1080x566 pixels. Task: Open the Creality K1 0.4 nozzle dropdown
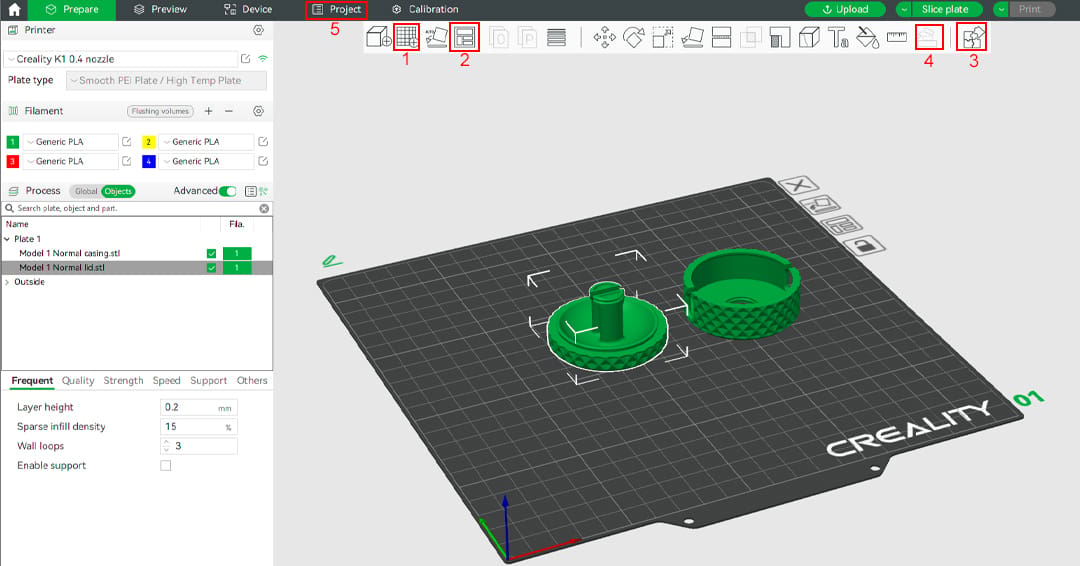point(121,59)
